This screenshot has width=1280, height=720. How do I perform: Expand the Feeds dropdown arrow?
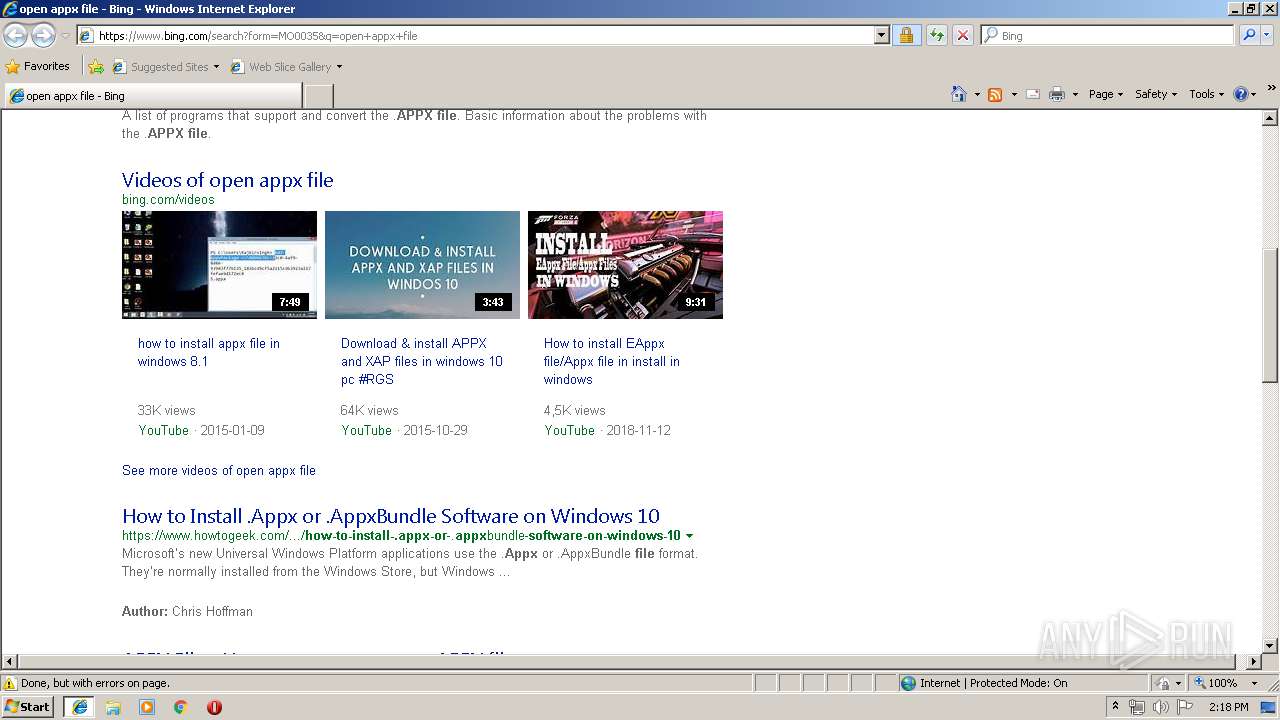pyautogui.click(x=1014, y=94)
